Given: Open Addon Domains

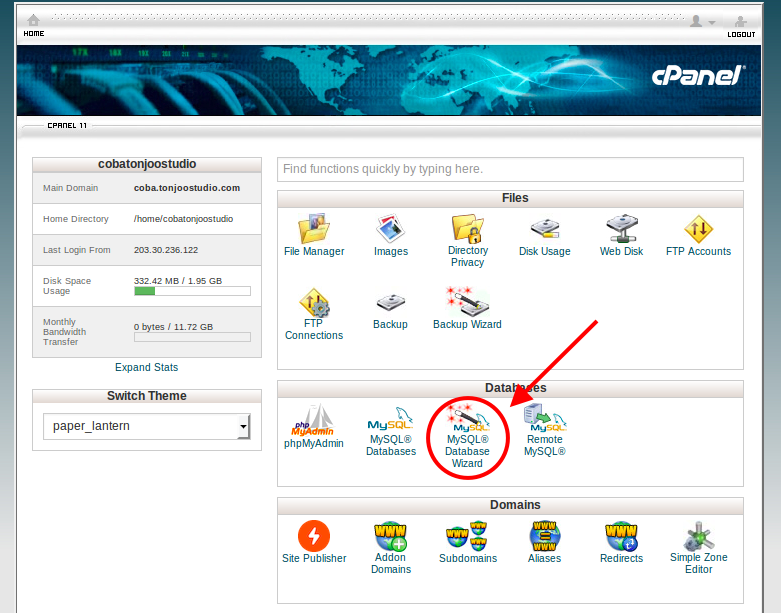Looking at the screenshot, I should coord(390,548).
